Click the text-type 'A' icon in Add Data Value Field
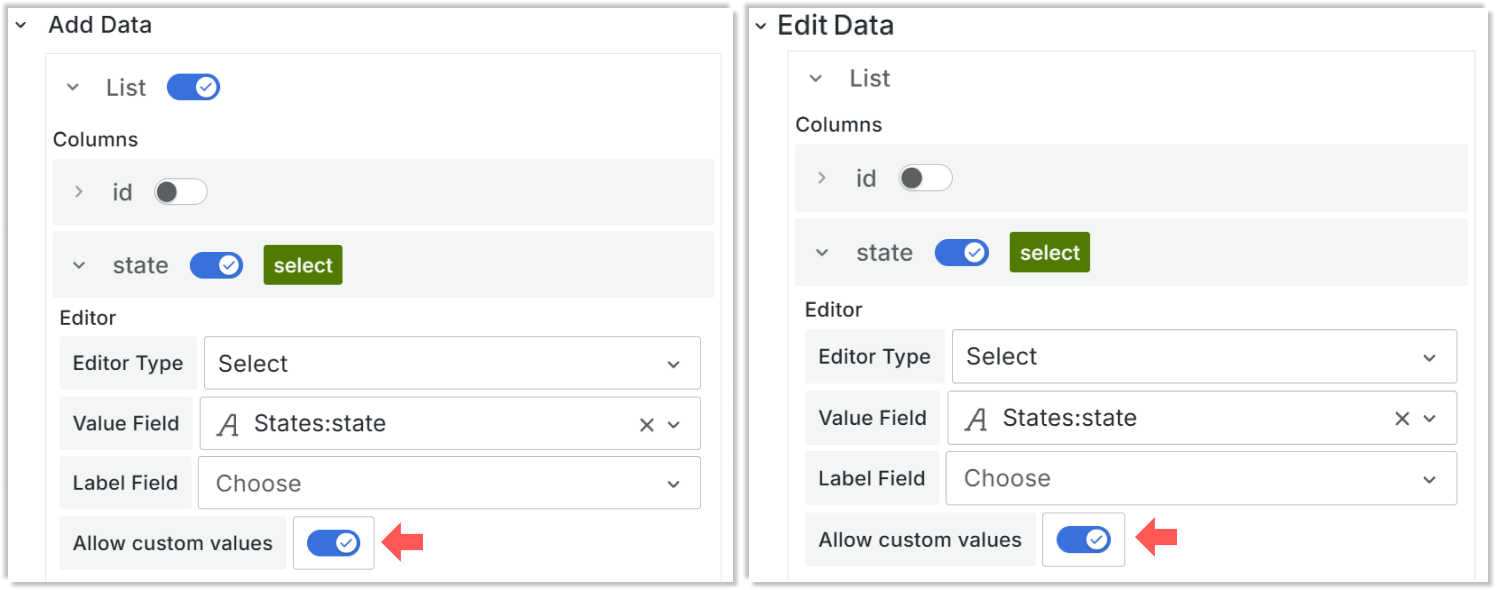 [228, 423]
